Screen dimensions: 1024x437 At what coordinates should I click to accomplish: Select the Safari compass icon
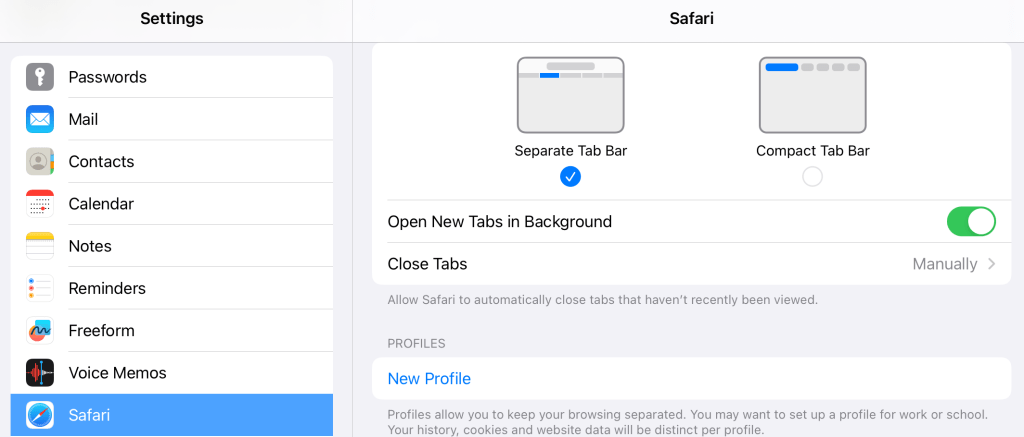pyautogui.click(x=40, y=415)
